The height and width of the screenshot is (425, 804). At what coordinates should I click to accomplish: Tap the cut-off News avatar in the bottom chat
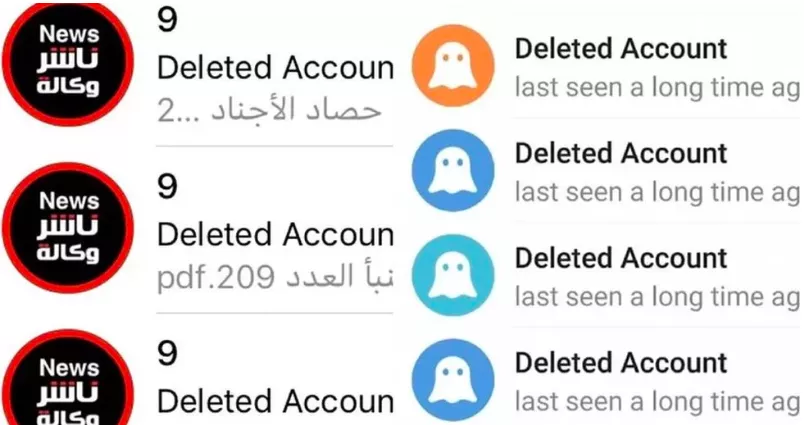click(x=68, y=377)
